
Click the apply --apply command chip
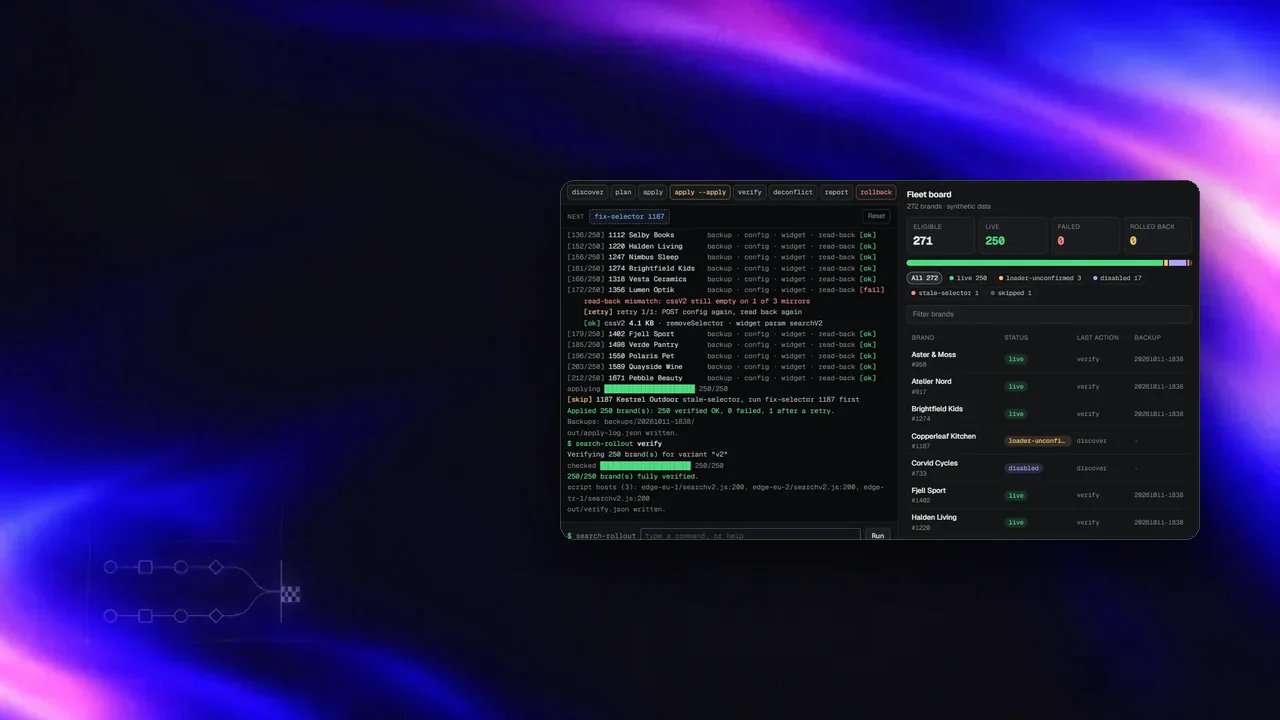pyautogui.click(x=700, y=192)
